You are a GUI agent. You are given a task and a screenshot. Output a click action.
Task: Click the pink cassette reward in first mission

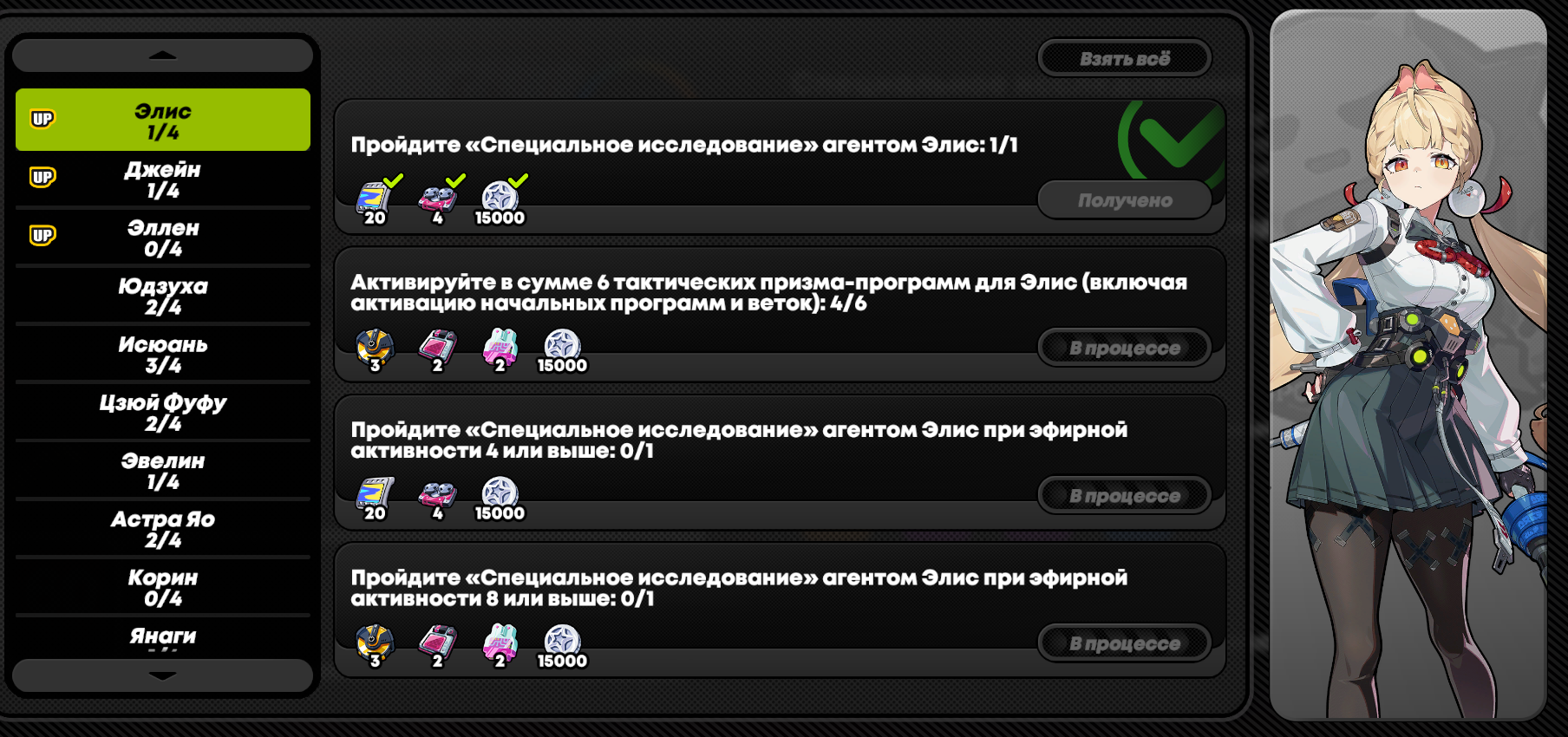(x=437, y=199)
